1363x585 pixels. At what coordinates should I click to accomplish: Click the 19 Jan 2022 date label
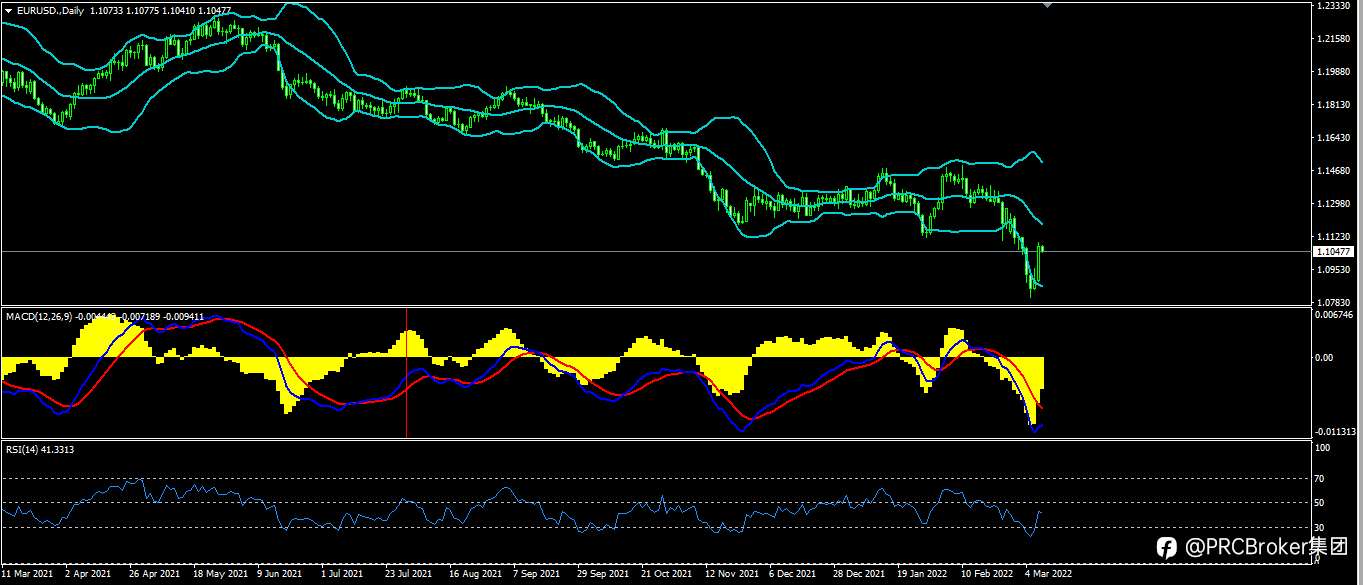click(x=922, y=575)
